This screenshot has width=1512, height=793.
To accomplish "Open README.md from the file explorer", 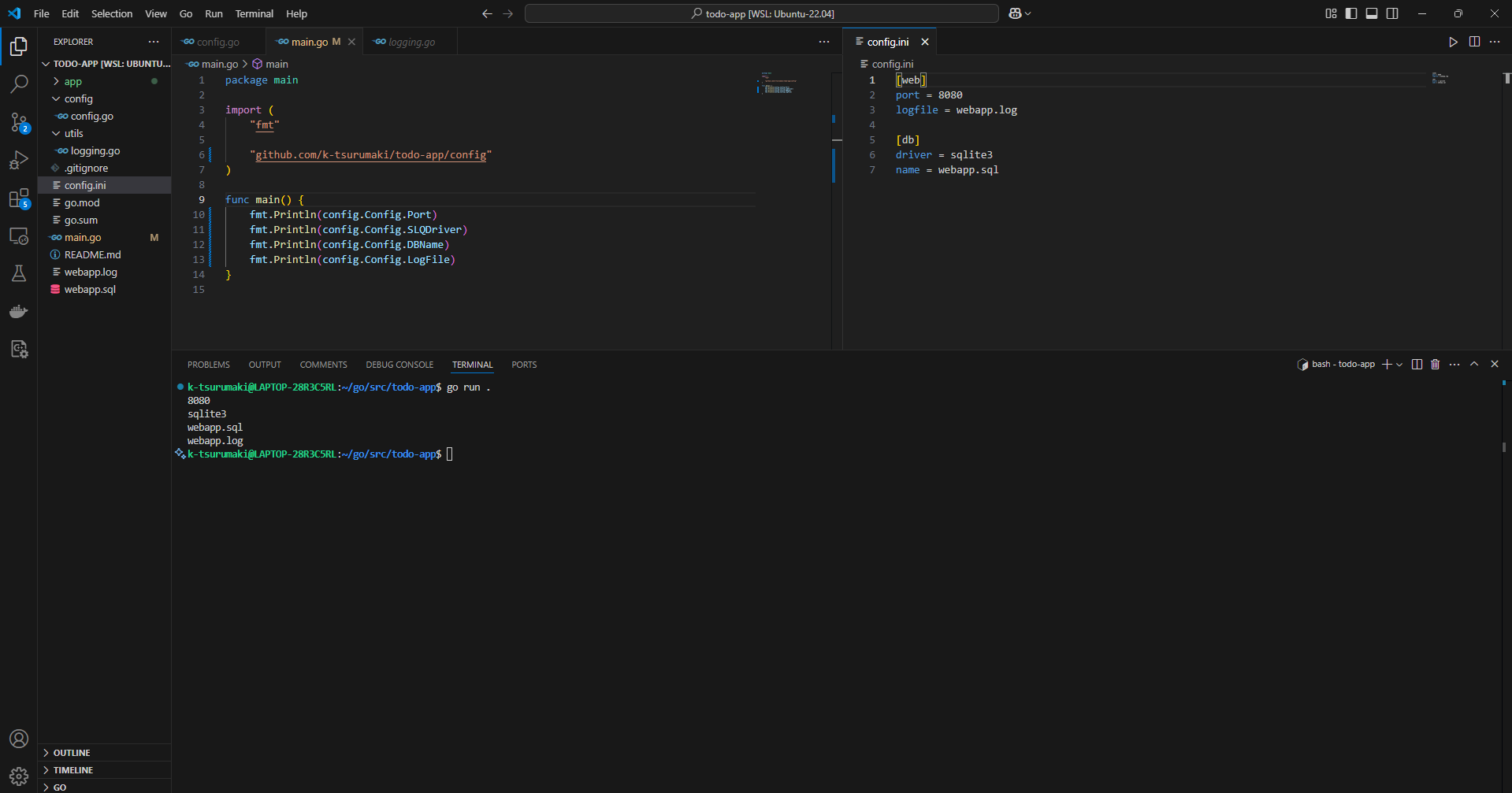I will pyautogui.click(x=92, y=255).
